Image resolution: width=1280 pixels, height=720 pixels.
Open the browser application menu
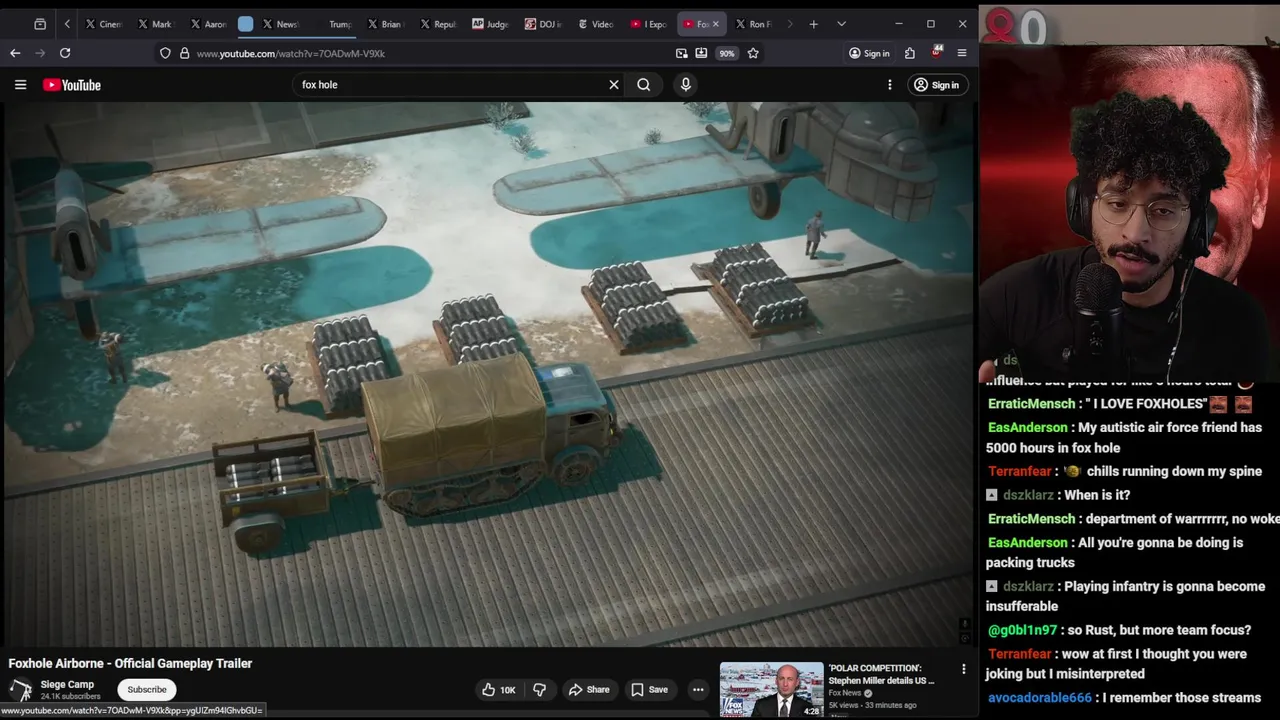(962, 53)
